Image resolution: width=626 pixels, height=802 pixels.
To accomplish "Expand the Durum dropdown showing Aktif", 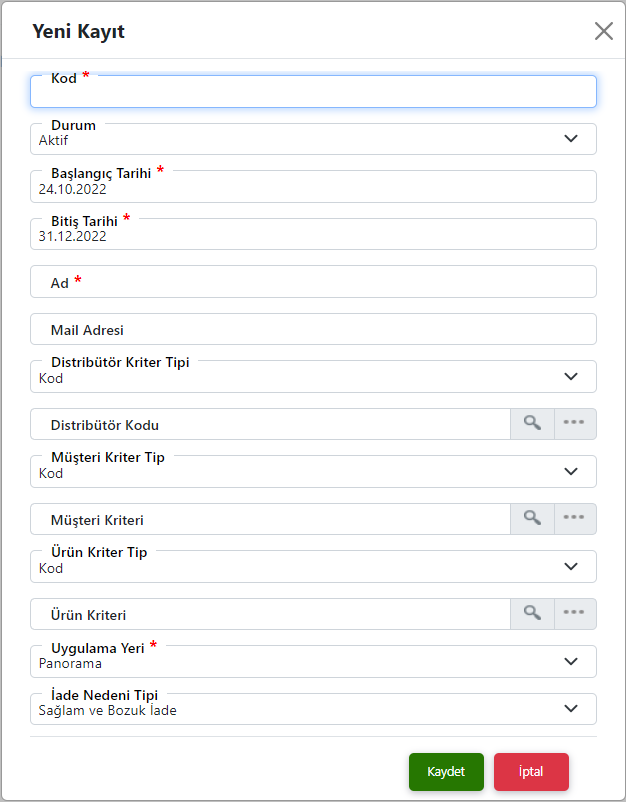I will point(571,139).
